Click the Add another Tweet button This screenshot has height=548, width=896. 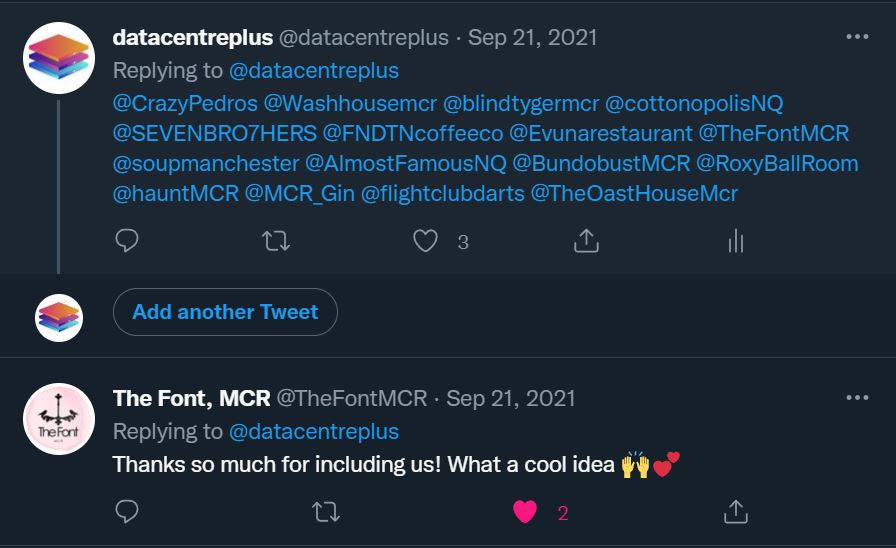tap(225, 312)
